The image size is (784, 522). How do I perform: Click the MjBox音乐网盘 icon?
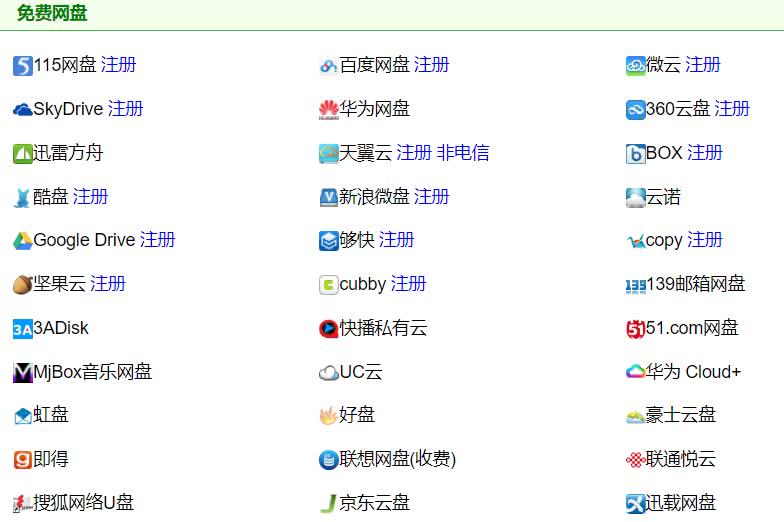22,372
